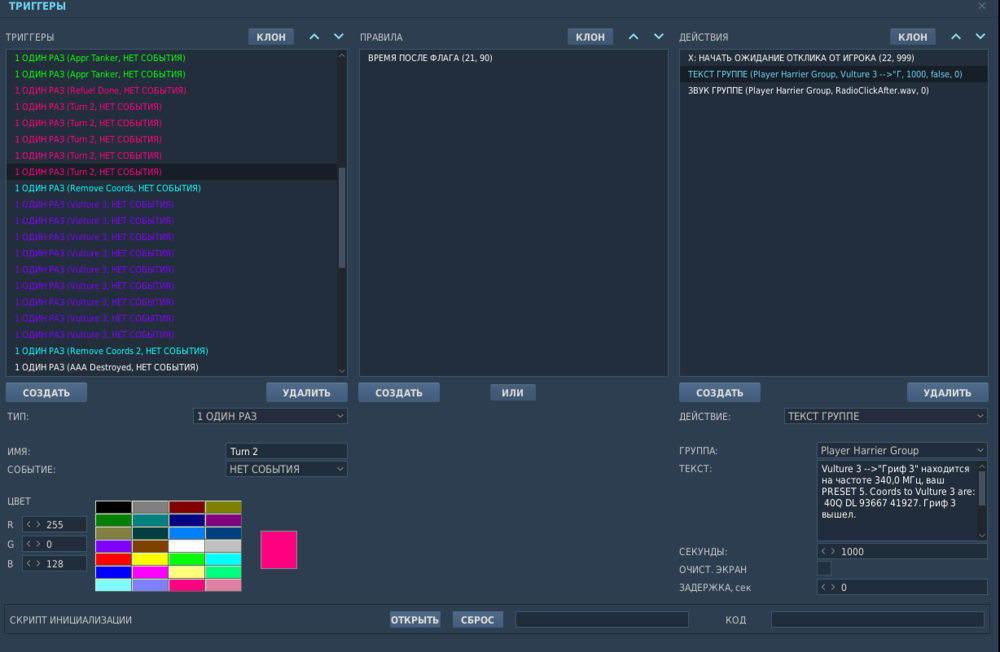
Task: Pick the cyan color swatch
Action: [223, 559]
